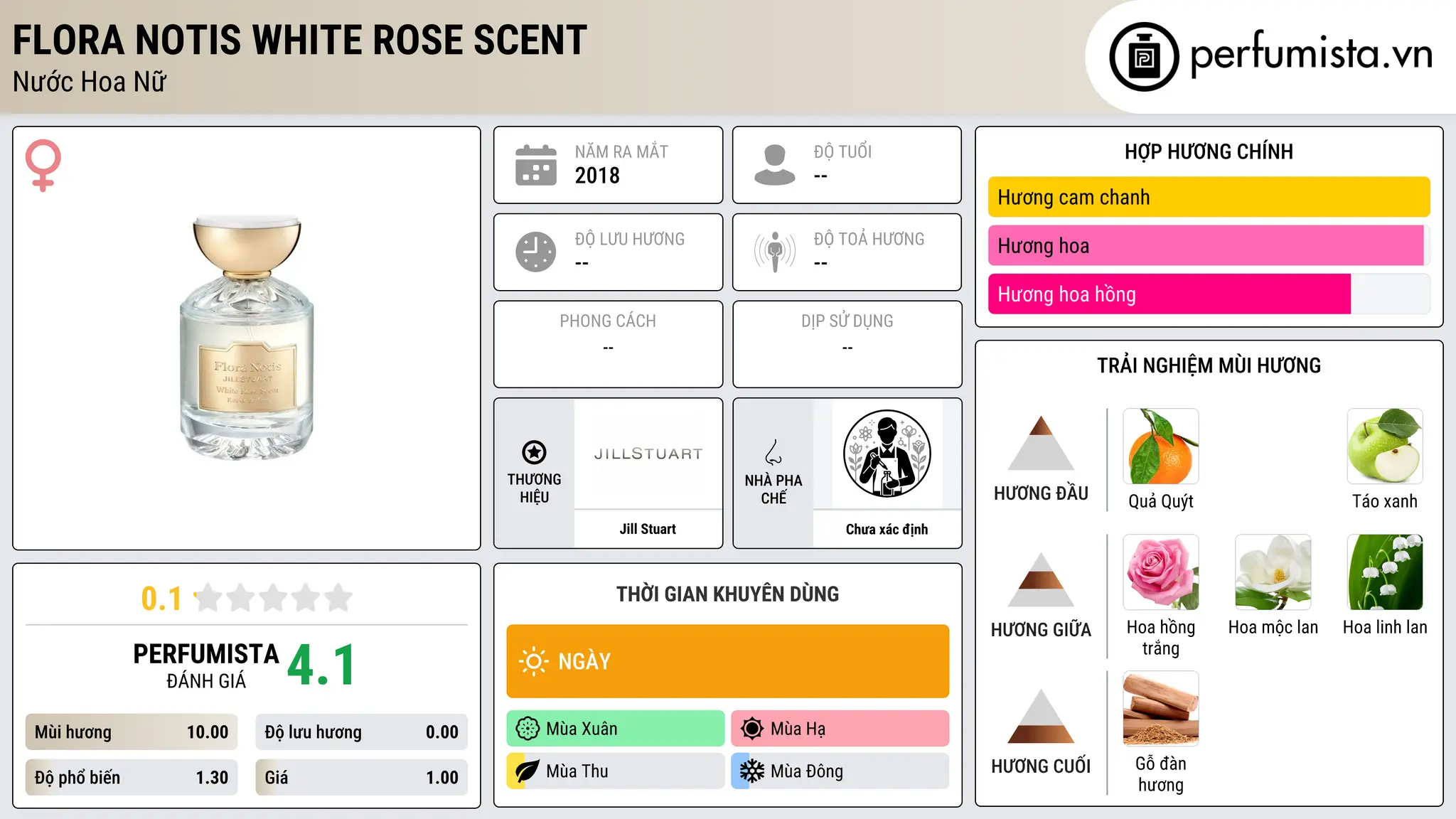
Task: Click the Quả Quýt note thumbnail
Action: (x=1161, y=446)
